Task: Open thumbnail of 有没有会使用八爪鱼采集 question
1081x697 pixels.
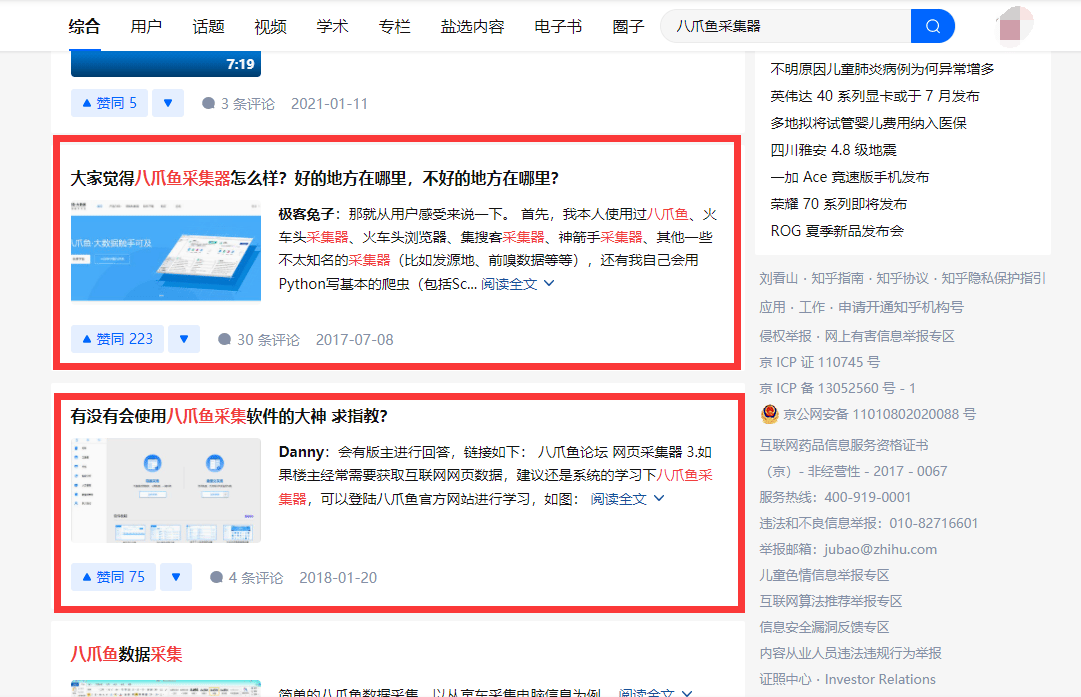Action: pos(165,490)
